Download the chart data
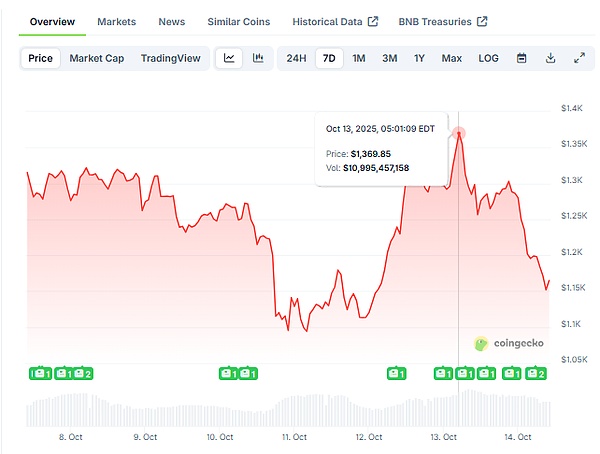Viewport: 600px width, 454px height. (550, 58)
